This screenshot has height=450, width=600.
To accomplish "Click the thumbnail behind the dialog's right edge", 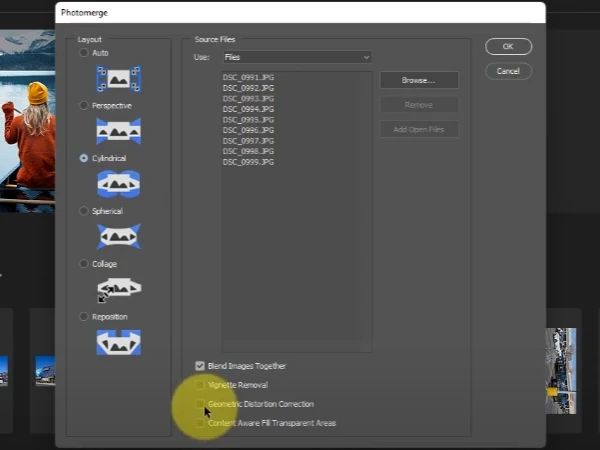I will click(x=561, y=370).
